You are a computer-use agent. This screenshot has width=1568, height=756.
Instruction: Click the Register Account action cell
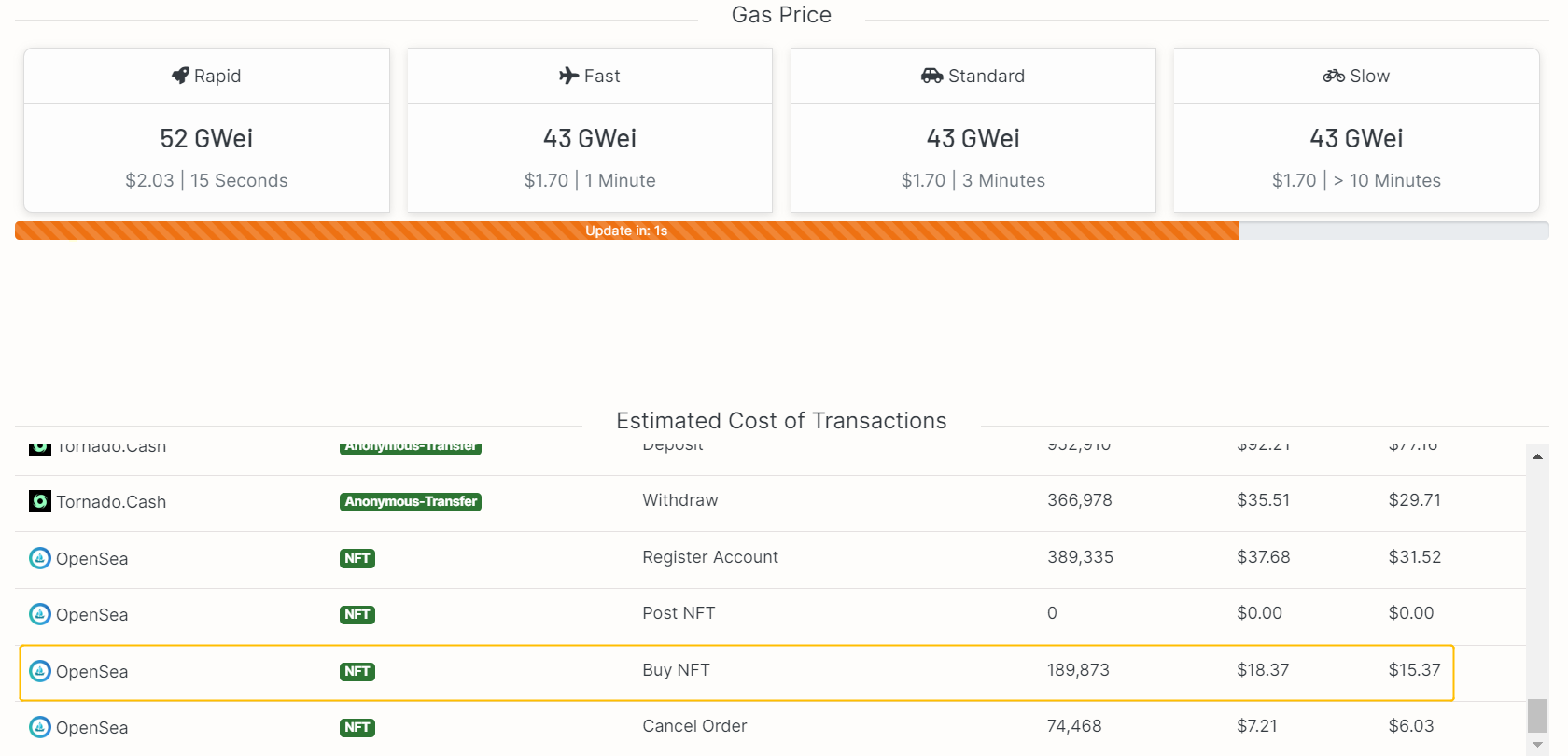click(x=710, y=557)
